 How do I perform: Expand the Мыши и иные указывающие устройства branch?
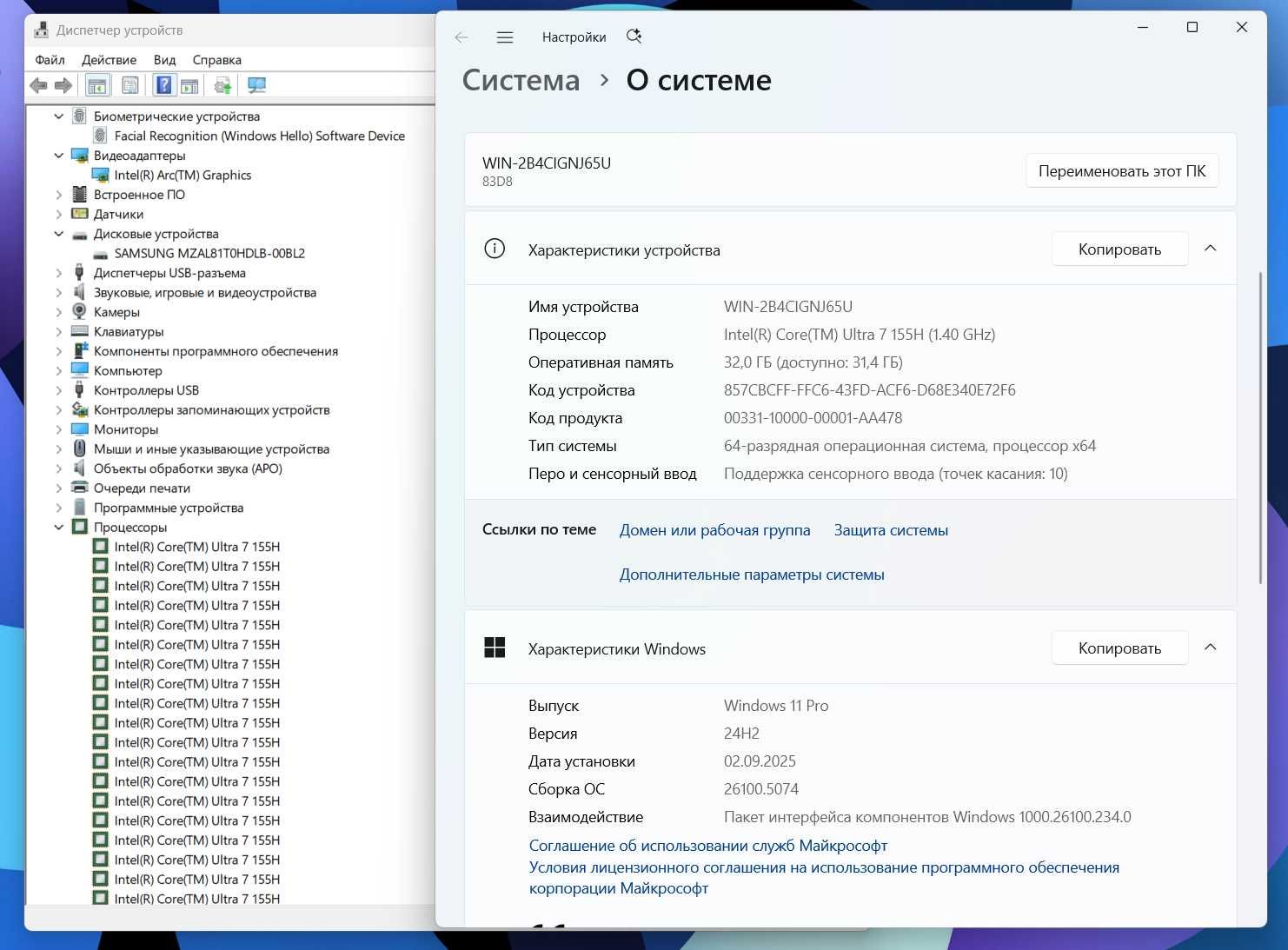pos(58,449)
